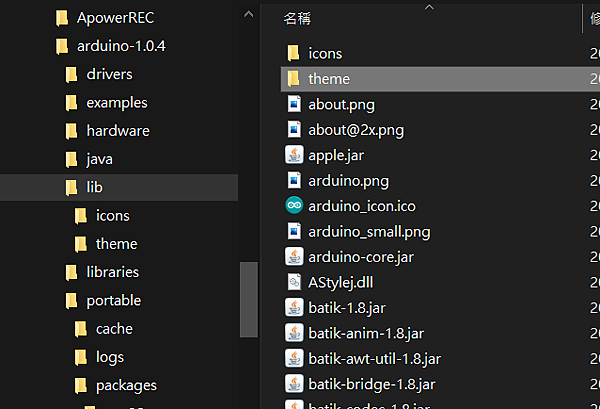Open the examples folder label in the tree
Screen dimensions: 600x409
coord(117,103)
